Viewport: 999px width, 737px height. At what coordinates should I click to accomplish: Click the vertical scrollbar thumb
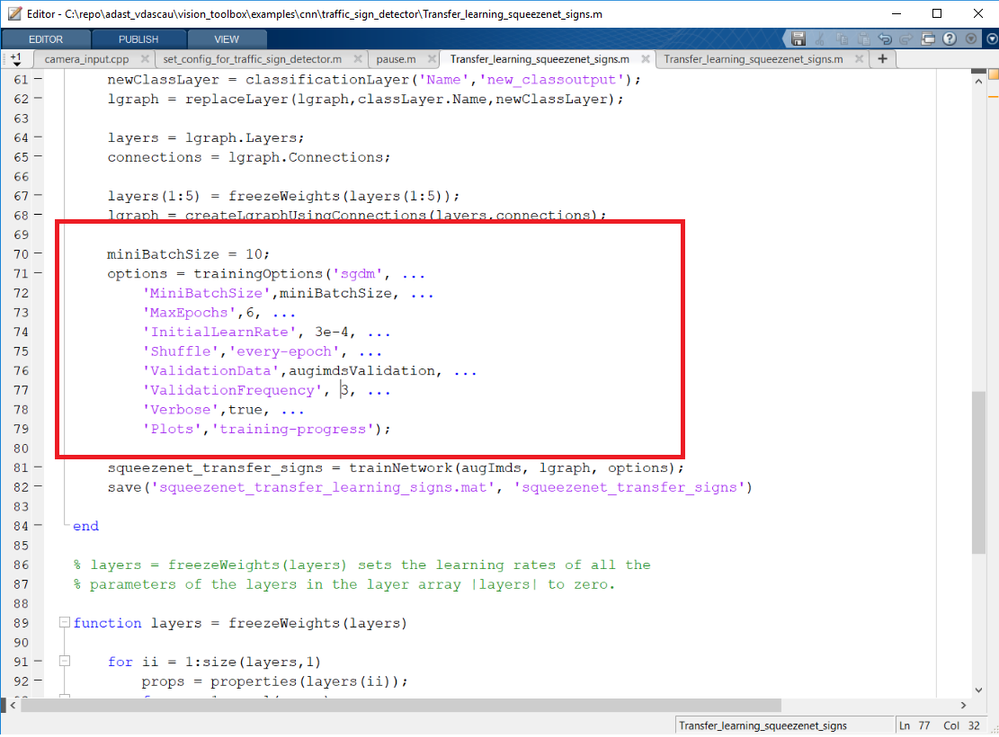pyautogui.click(x=979, y=473)
